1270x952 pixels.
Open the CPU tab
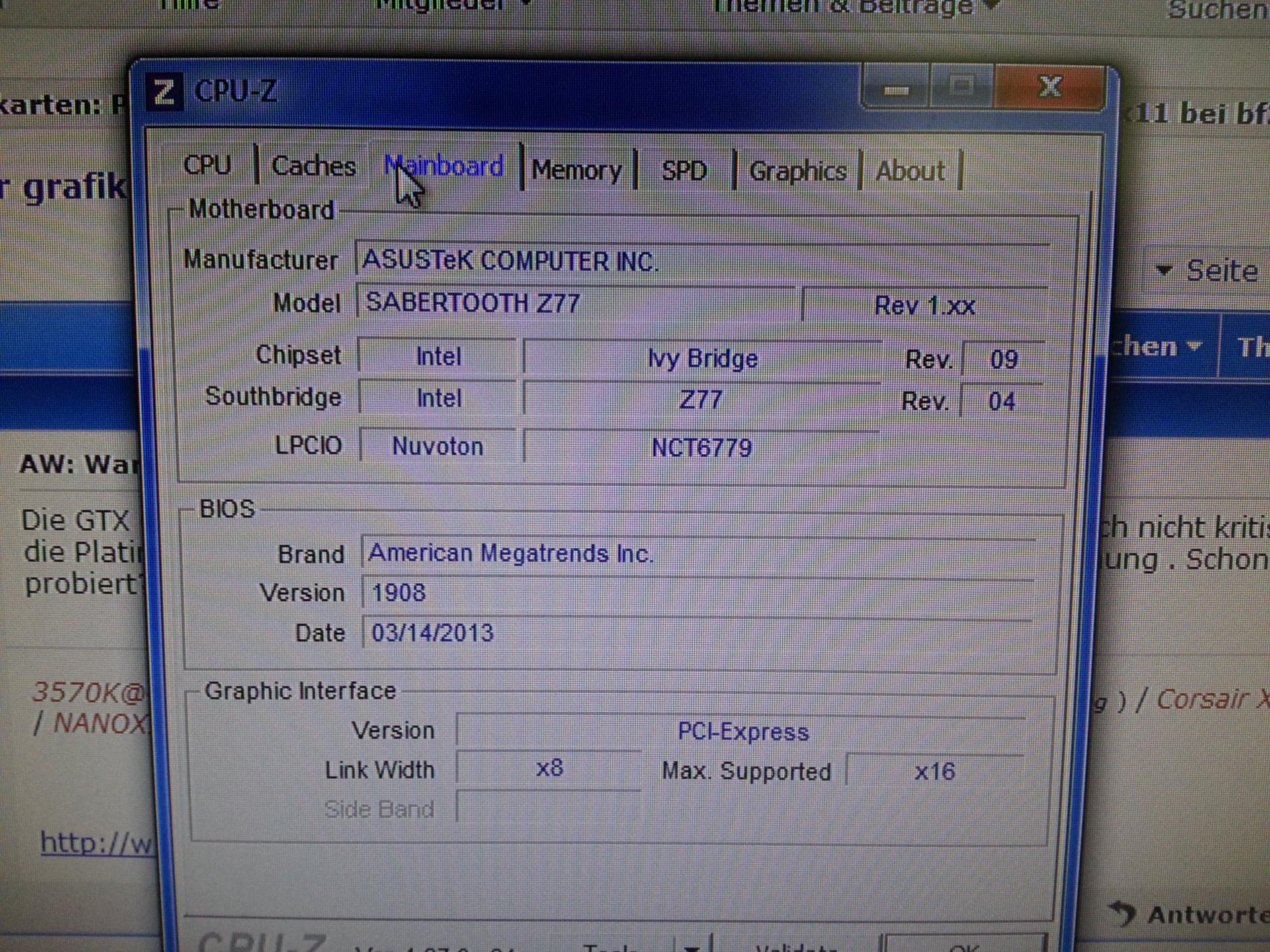tap(207, 165)
